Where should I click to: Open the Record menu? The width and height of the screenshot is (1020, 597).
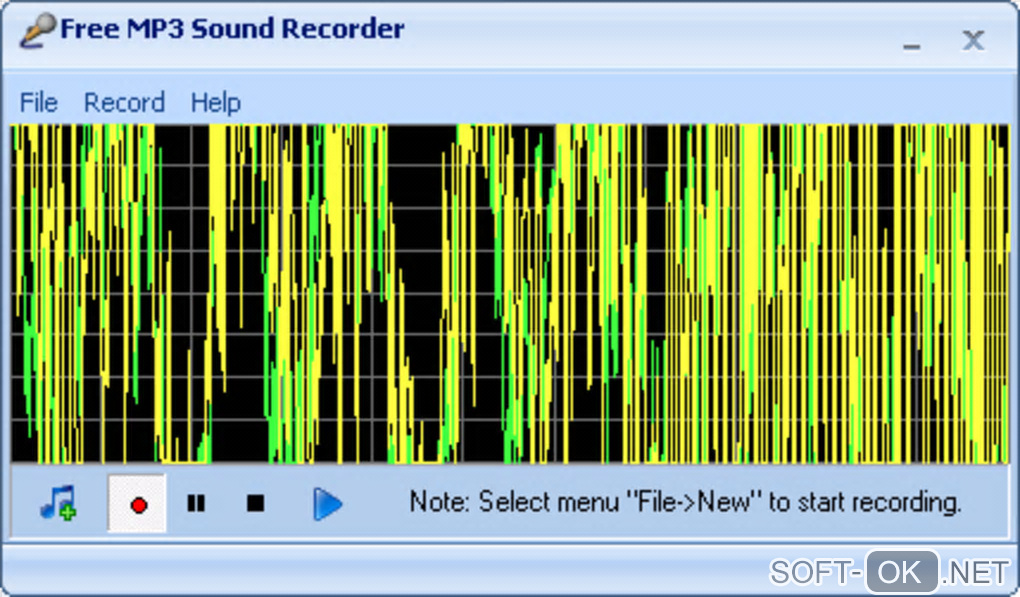coord(124,103)
